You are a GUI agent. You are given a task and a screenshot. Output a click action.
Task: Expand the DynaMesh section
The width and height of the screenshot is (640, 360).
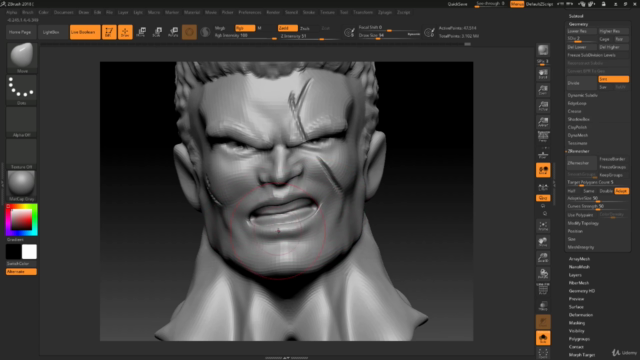tap(578, 136)
